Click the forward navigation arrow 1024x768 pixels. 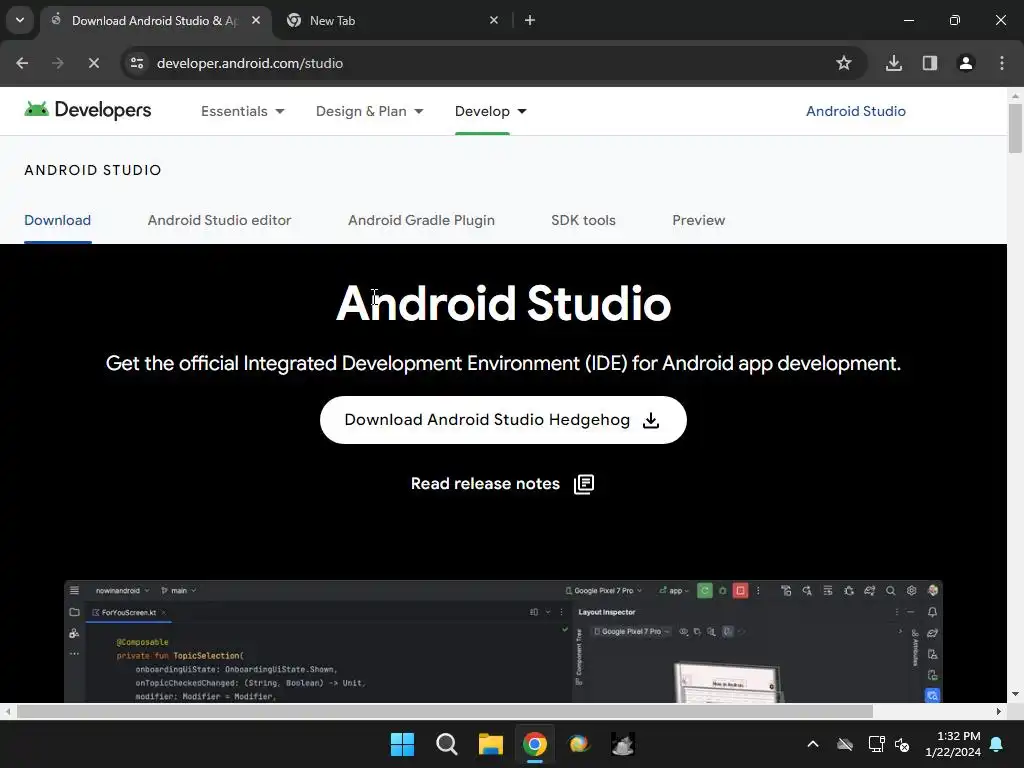coord(57,63)
